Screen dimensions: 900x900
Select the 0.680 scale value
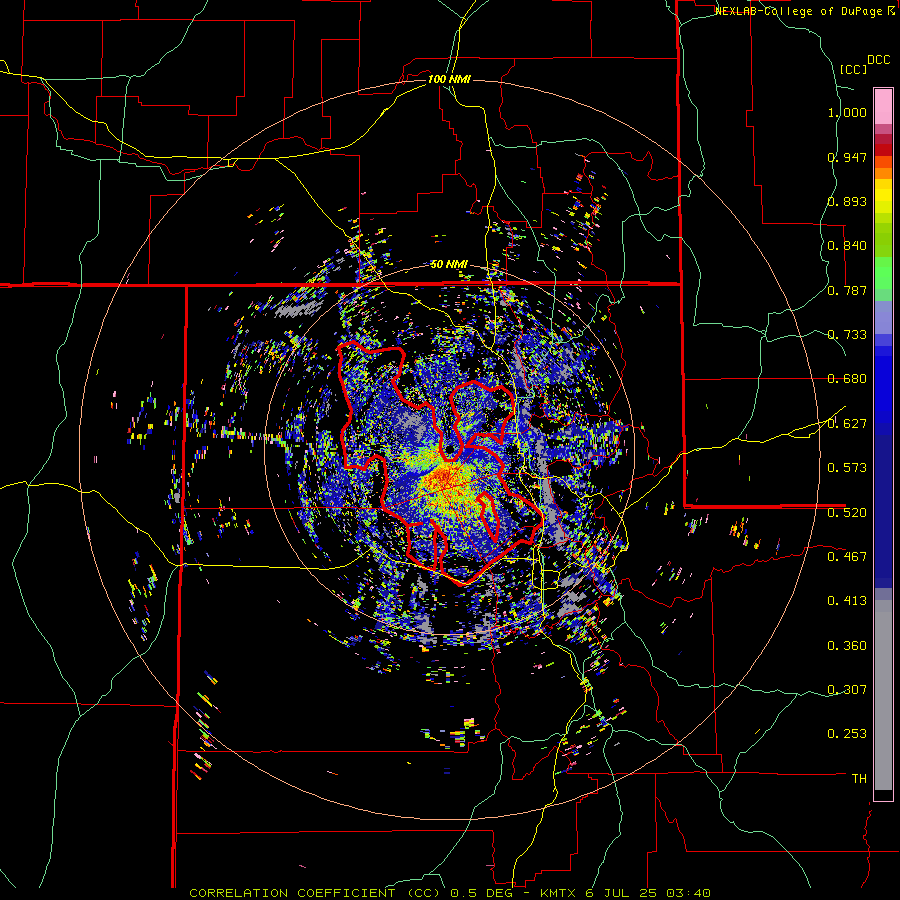pyautogui.click(x=847, y=379)
